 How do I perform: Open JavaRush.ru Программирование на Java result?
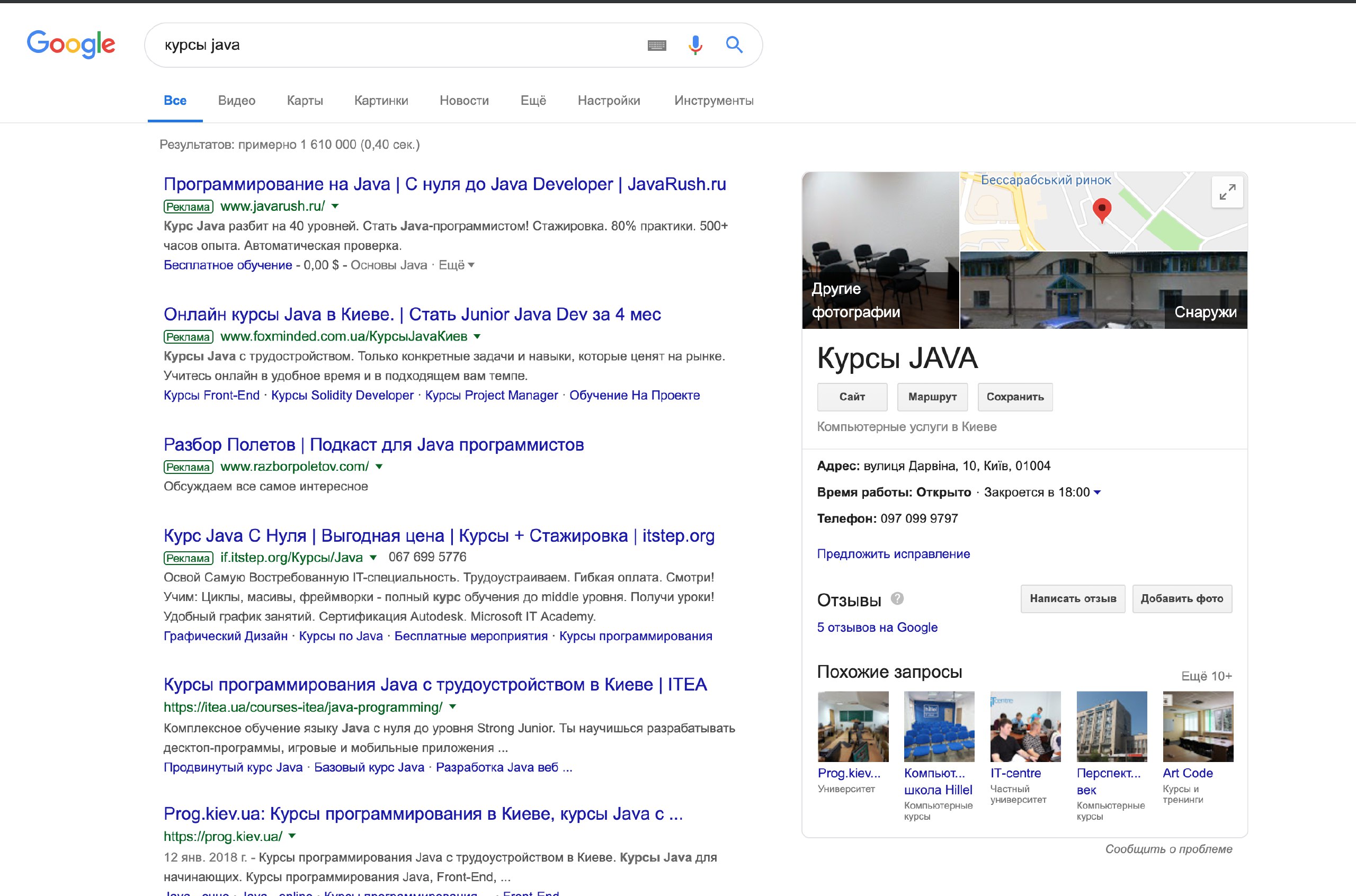click(444, 184)
